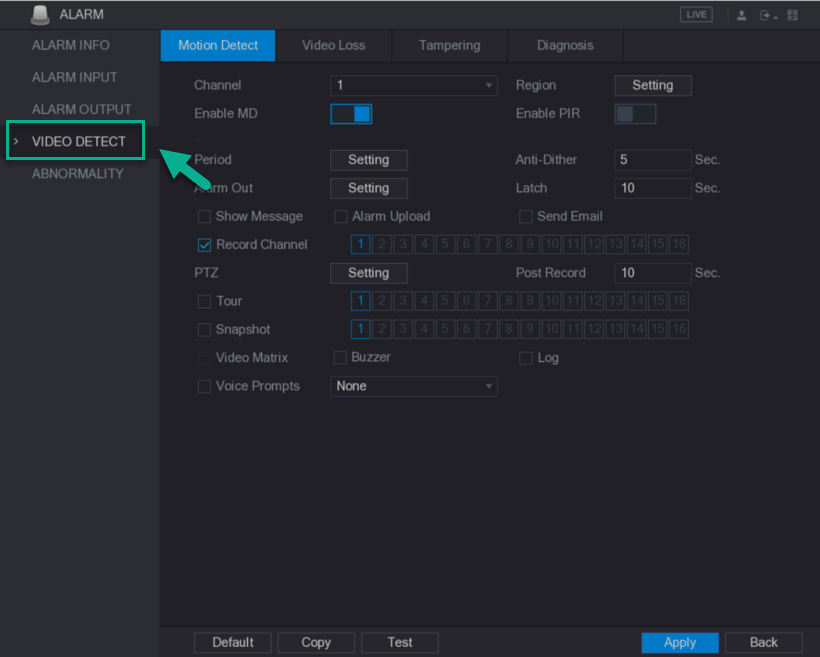820x657 pixels.
Task: Click the alarm bell icon in header
Action: point(40,15)
